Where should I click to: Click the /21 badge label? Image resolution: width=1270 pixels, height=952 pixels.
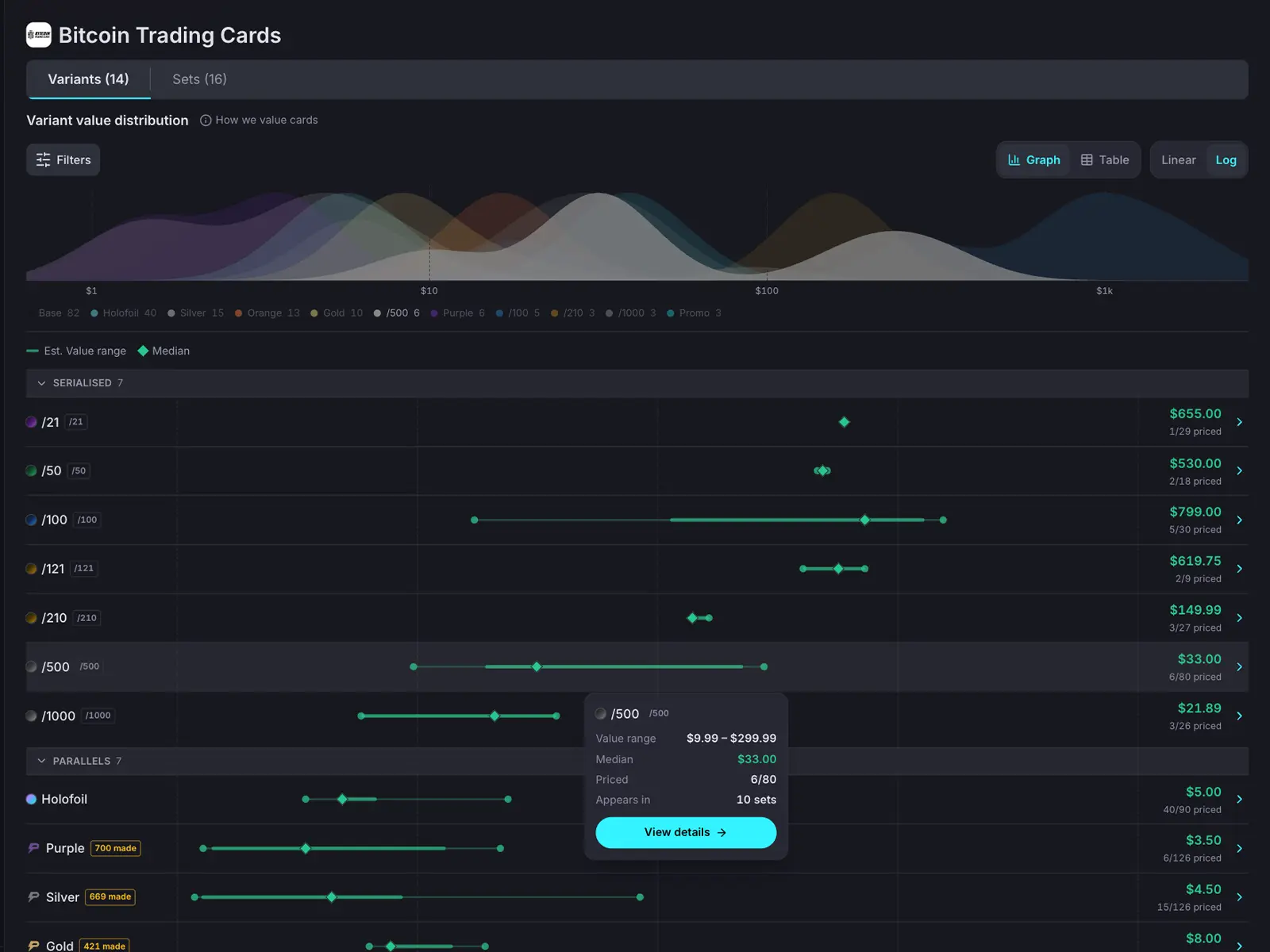76,422
